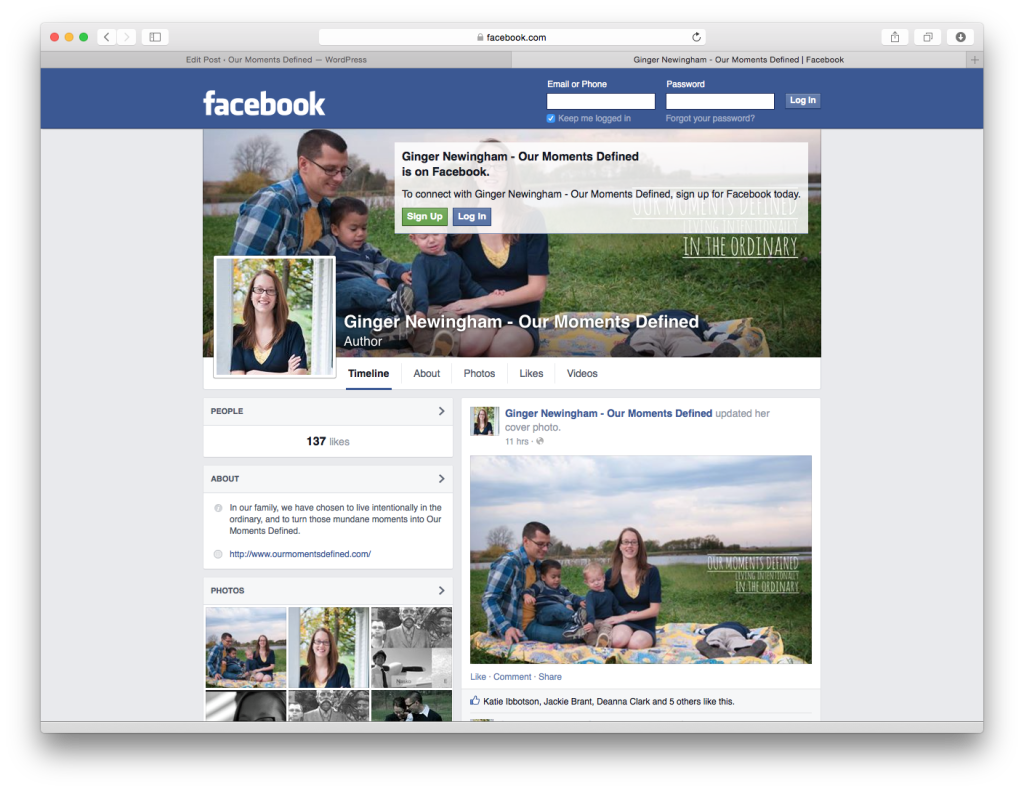This screenshot has height=791, width=1024.
Task: Click the thumbs-up icon beside Katie Ibbotson
Action: [475, 701]
